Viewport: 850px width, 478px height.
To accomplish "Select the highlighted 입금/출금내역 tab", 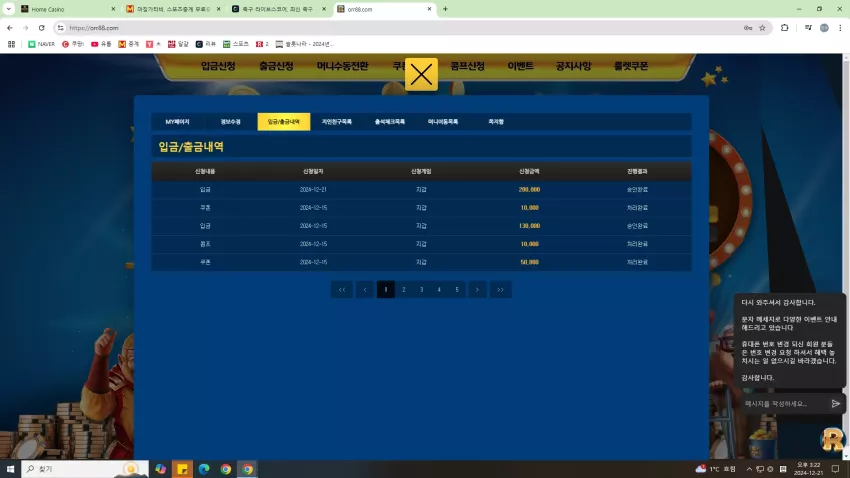I will pyautogui.click(x=284, y=122).
